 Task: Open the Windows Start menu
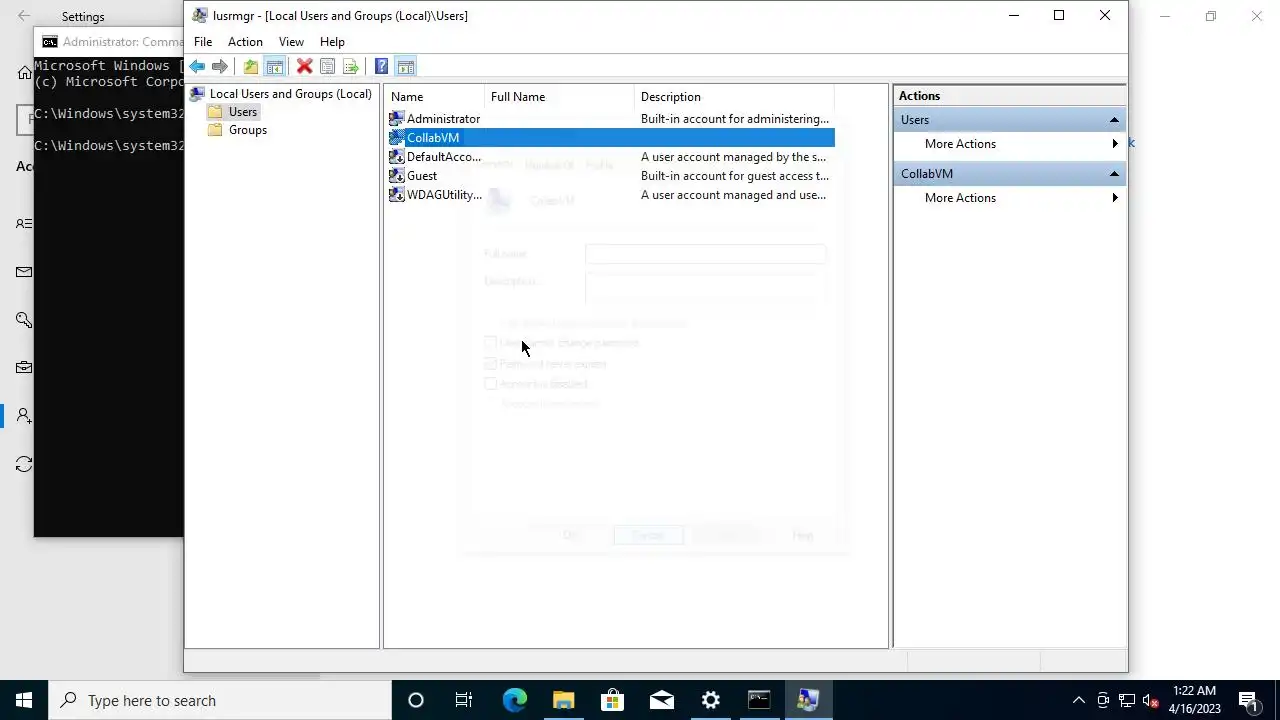click(x=24, y=700)
